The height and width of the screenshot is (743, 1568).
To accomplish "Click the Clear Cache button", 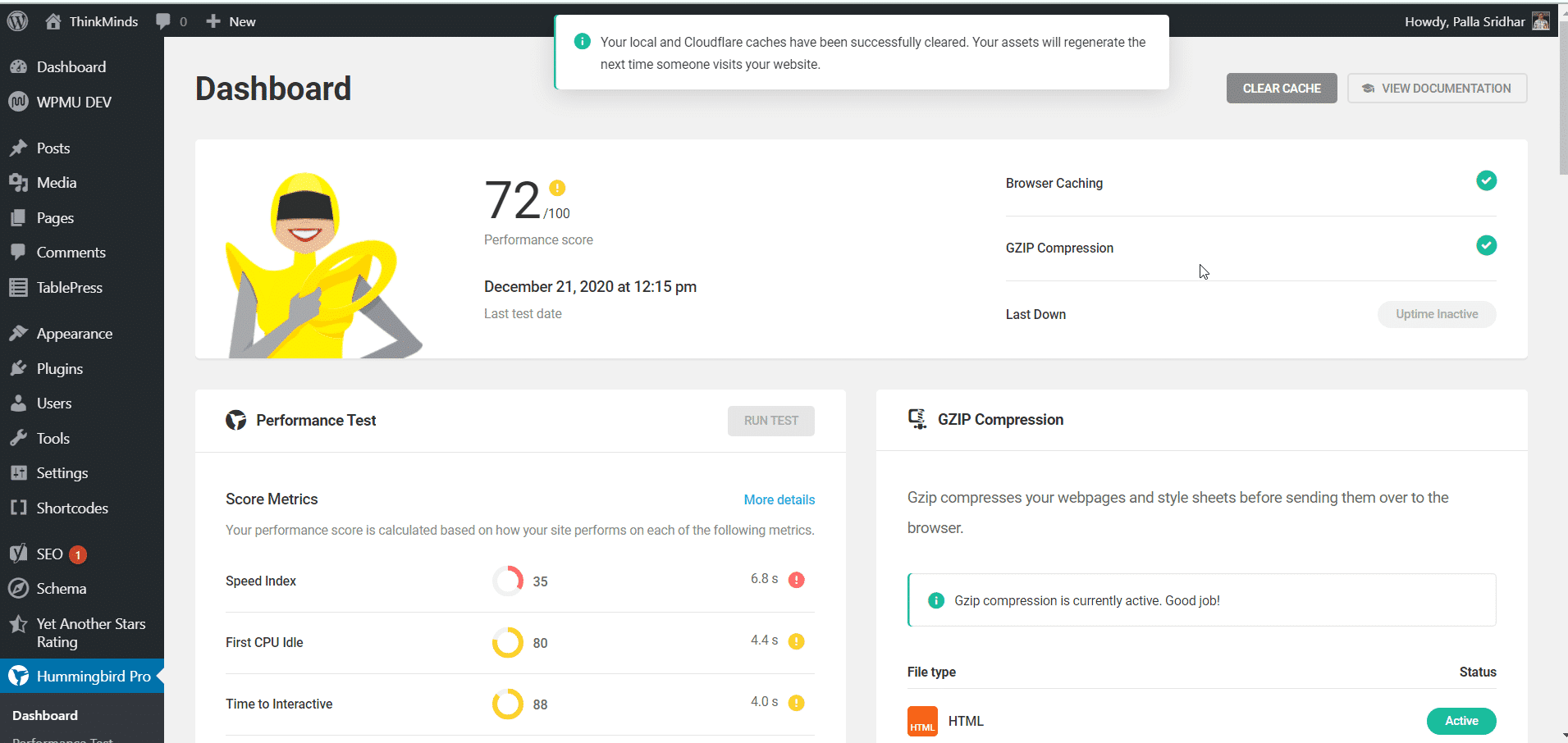I will [x=1282, y=88].
